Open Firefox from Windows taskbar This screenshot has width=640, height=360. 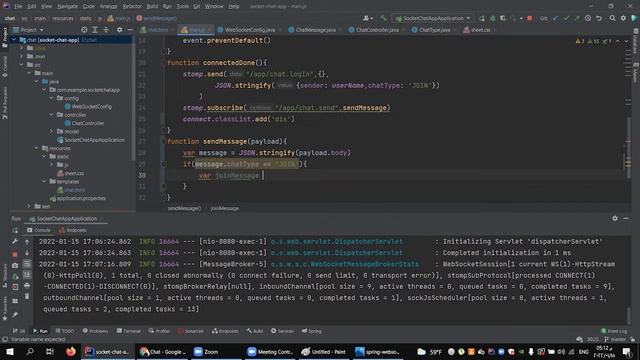71,351
